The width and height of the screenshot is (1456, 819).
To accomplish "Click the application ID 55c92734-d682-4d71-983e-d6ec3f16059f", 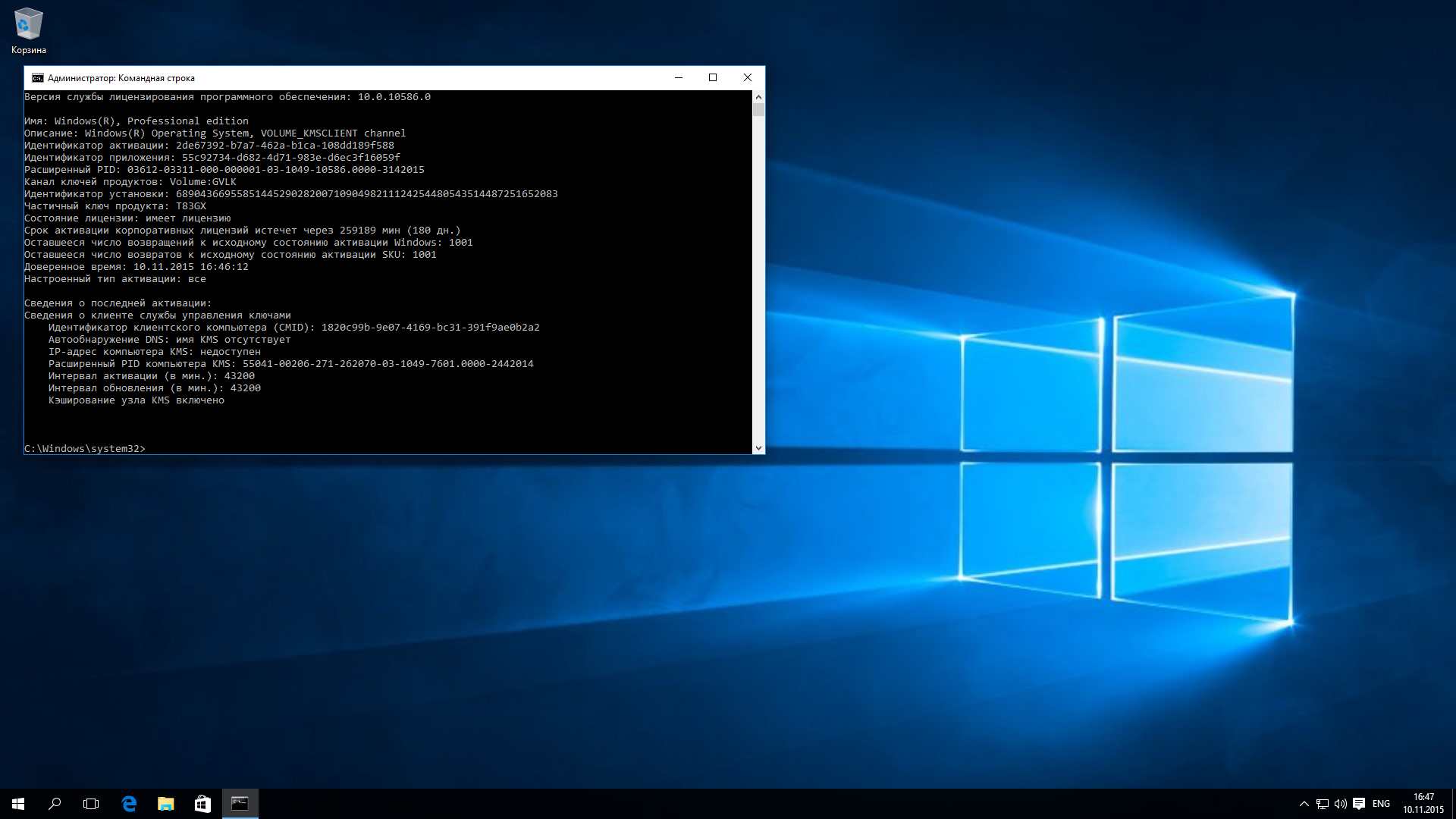I will click(x=291, y=158).
